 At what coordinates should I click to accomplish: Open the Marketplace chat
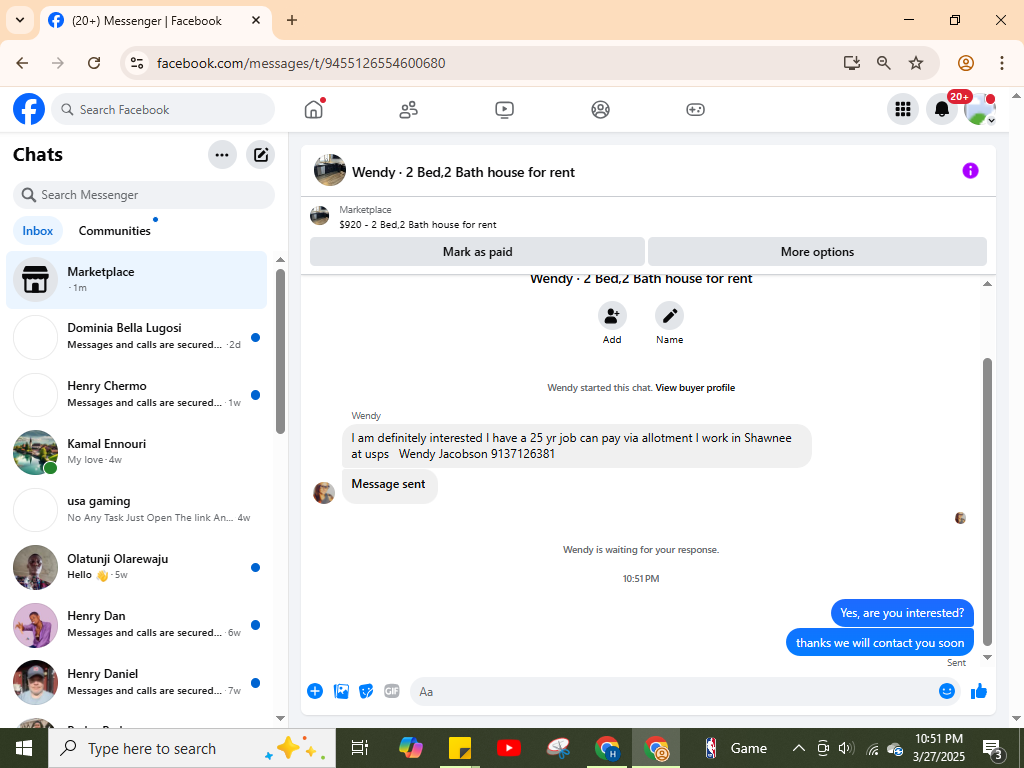tap(136, 280)
